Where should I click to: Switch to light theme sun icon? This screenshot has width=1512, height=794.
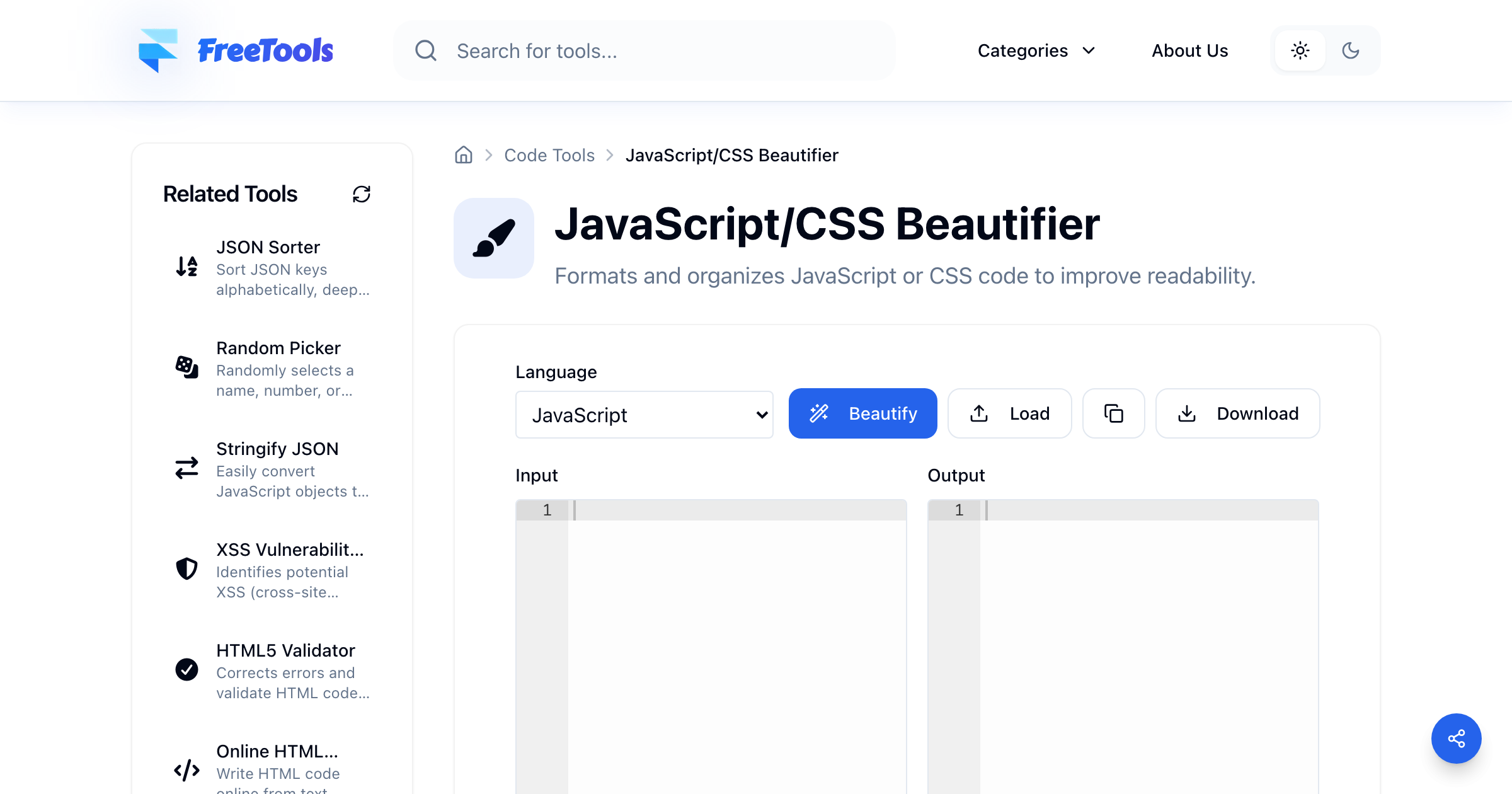click(1300, 50)
